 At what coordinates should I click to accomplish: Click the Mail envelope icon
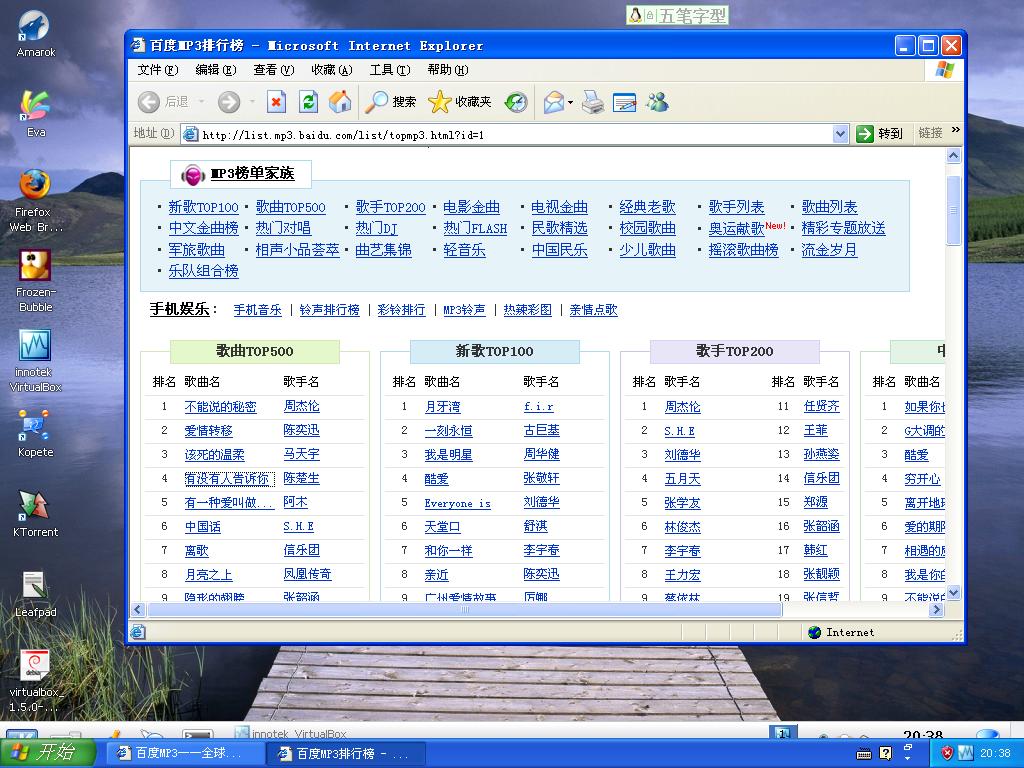(553, 102)
